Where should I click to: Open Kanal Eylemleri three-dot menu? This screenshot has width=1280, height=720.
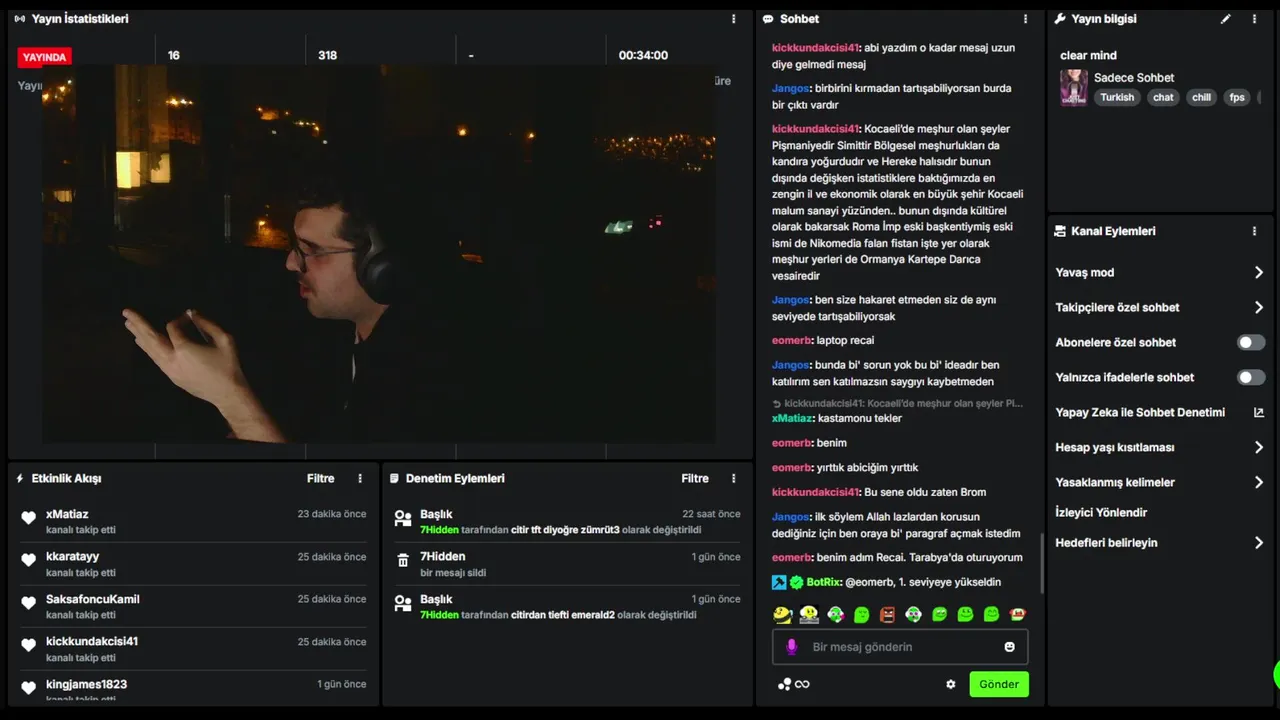click(x=1254, y=231)
